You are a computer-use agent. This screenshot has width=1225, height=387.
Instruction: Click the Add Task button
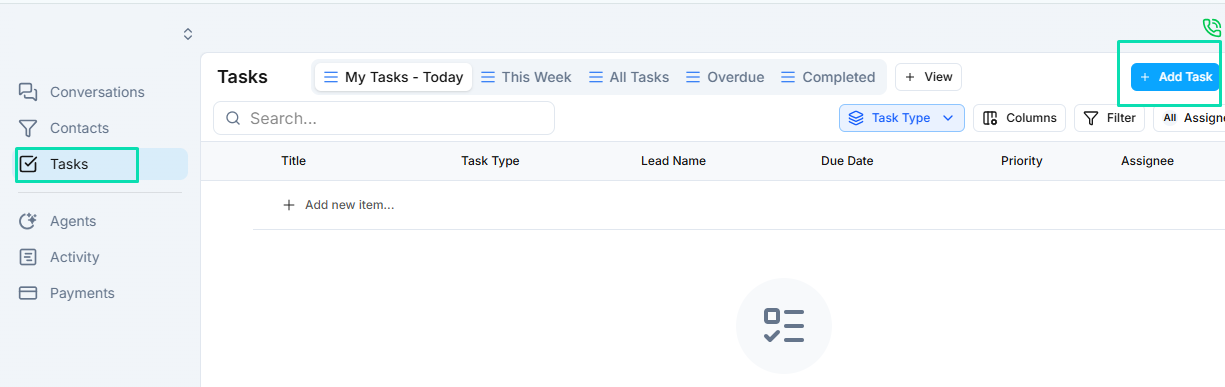pyautogui.click(x=1175, y=77)
